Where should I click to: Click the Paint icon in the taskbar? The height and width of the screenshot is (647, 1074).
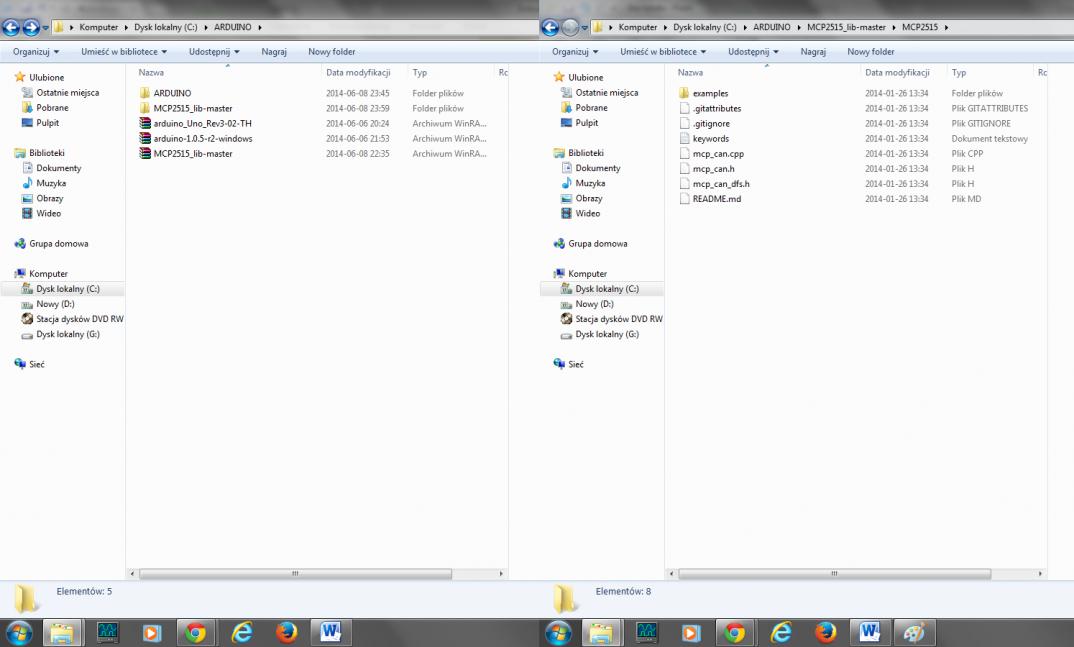click(913, 632)
